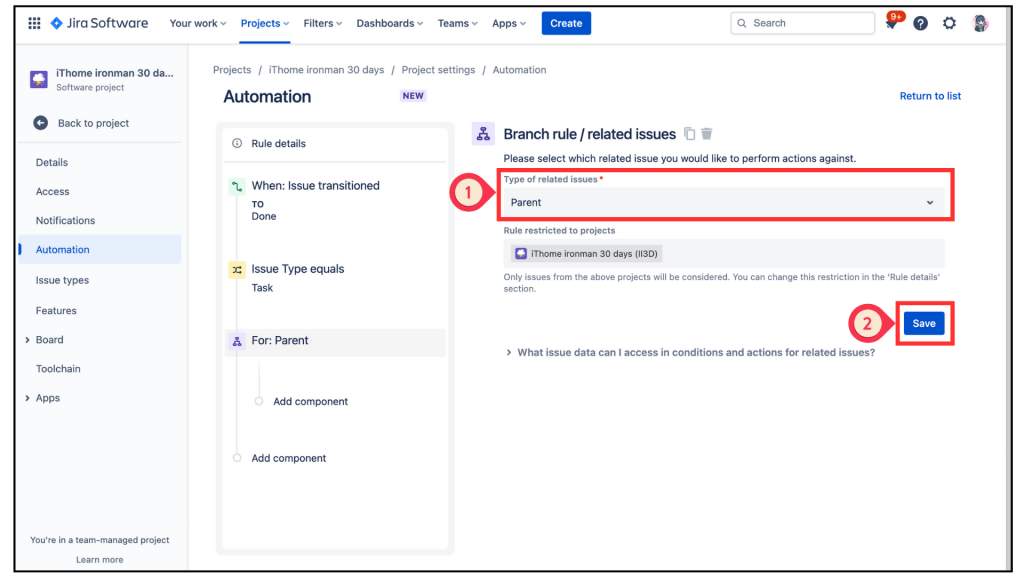Open the Projects dropdown menu
The width and height of the screenshot is (1024, 576).
264,24
